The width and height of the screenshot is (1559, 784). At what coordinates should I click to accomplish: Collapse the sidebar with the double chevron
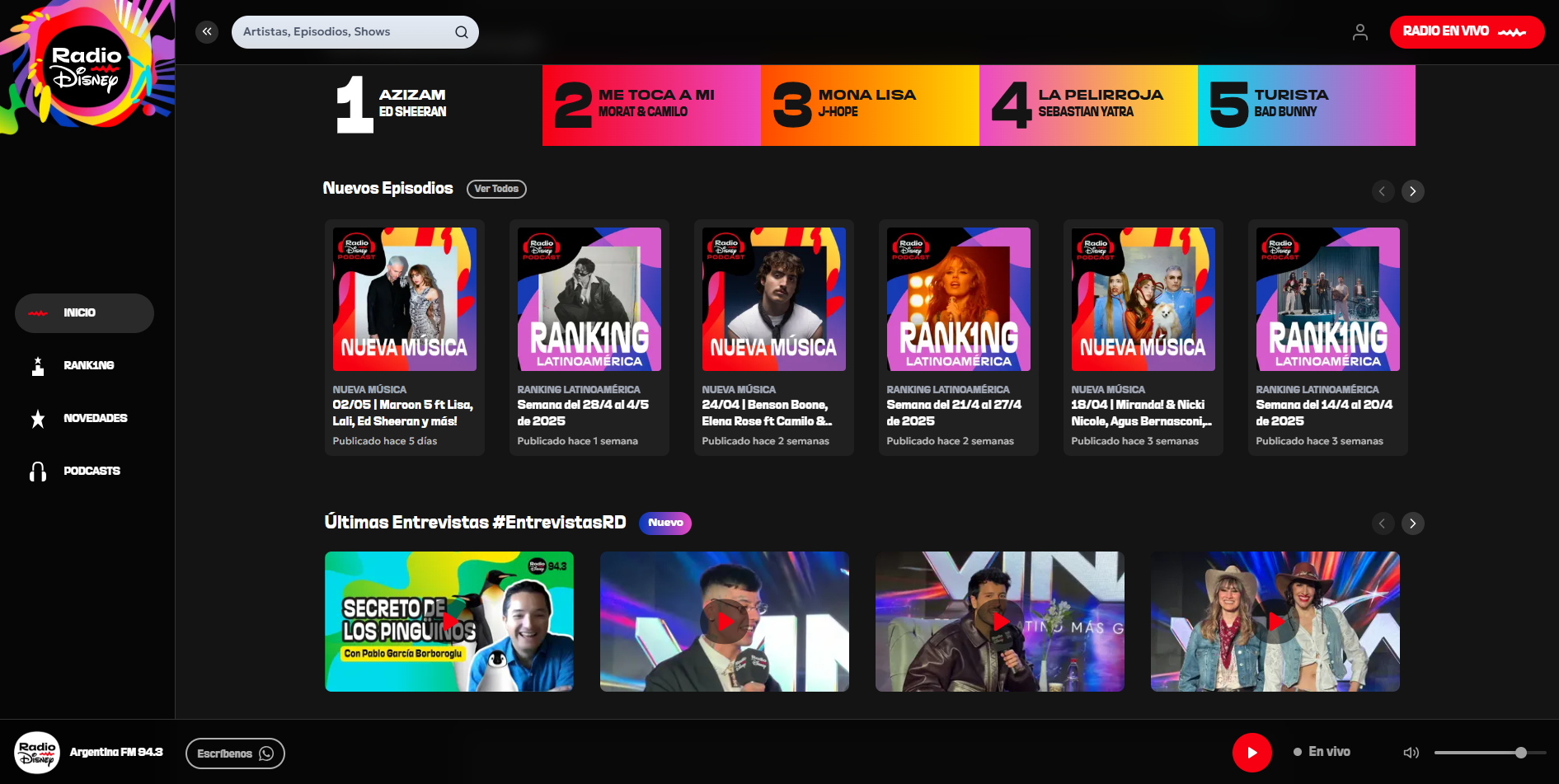206,31
